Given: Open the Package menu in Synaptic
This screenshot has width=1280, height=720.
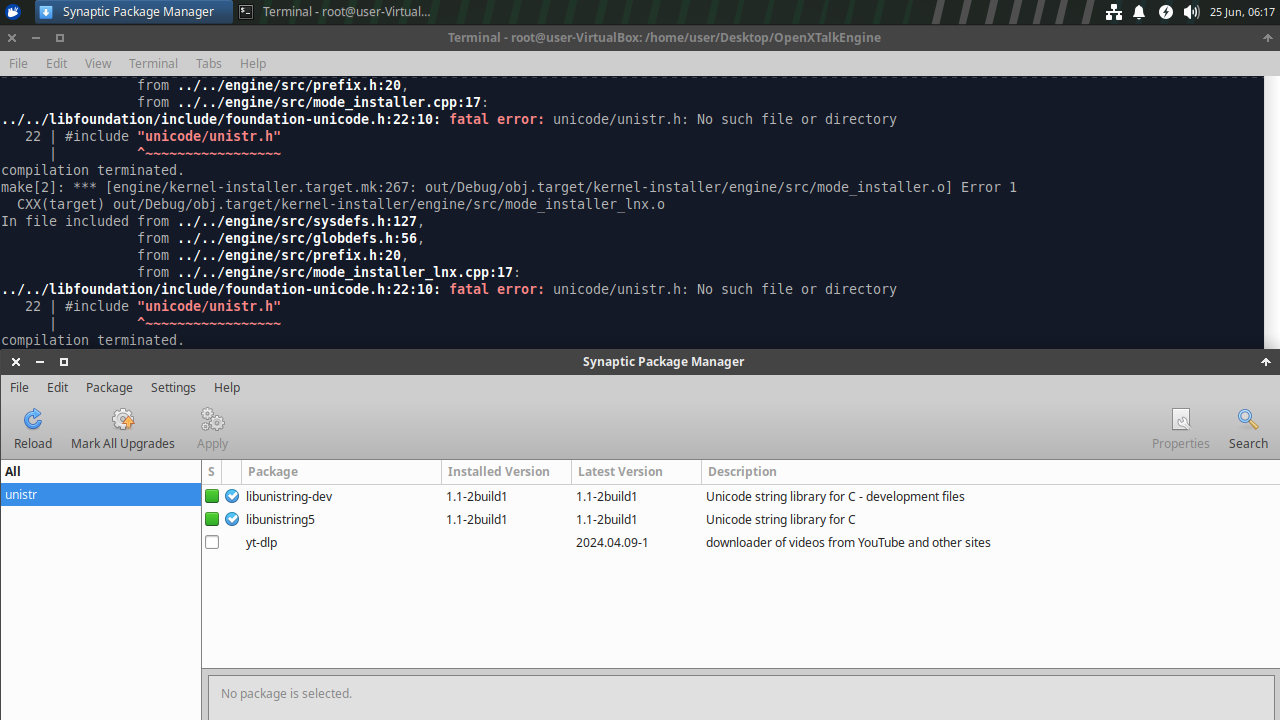Looking at the screenshot, I should click(x=109, y=387).
